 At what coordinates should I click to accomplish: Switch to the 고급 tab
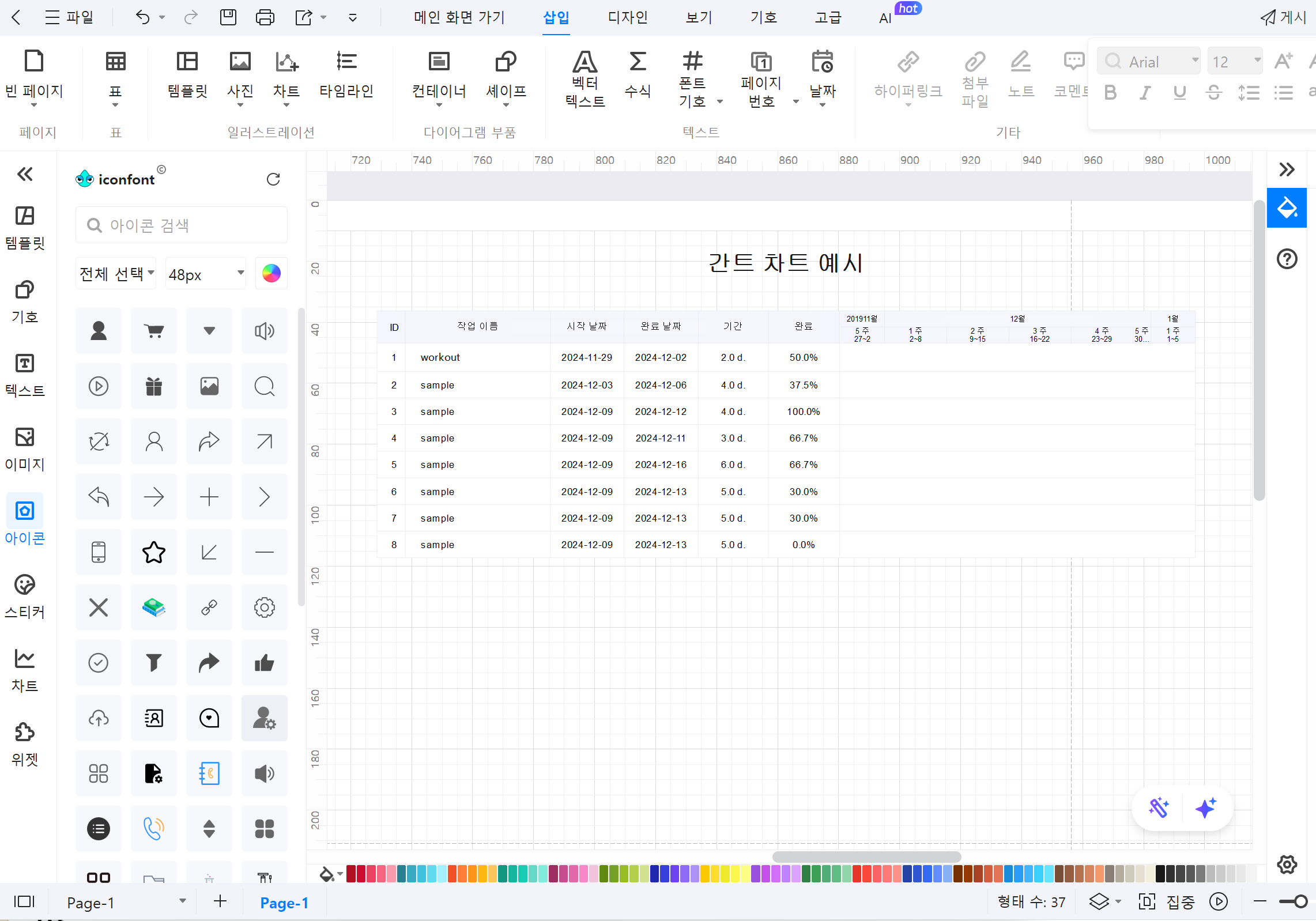pos(828,17)
